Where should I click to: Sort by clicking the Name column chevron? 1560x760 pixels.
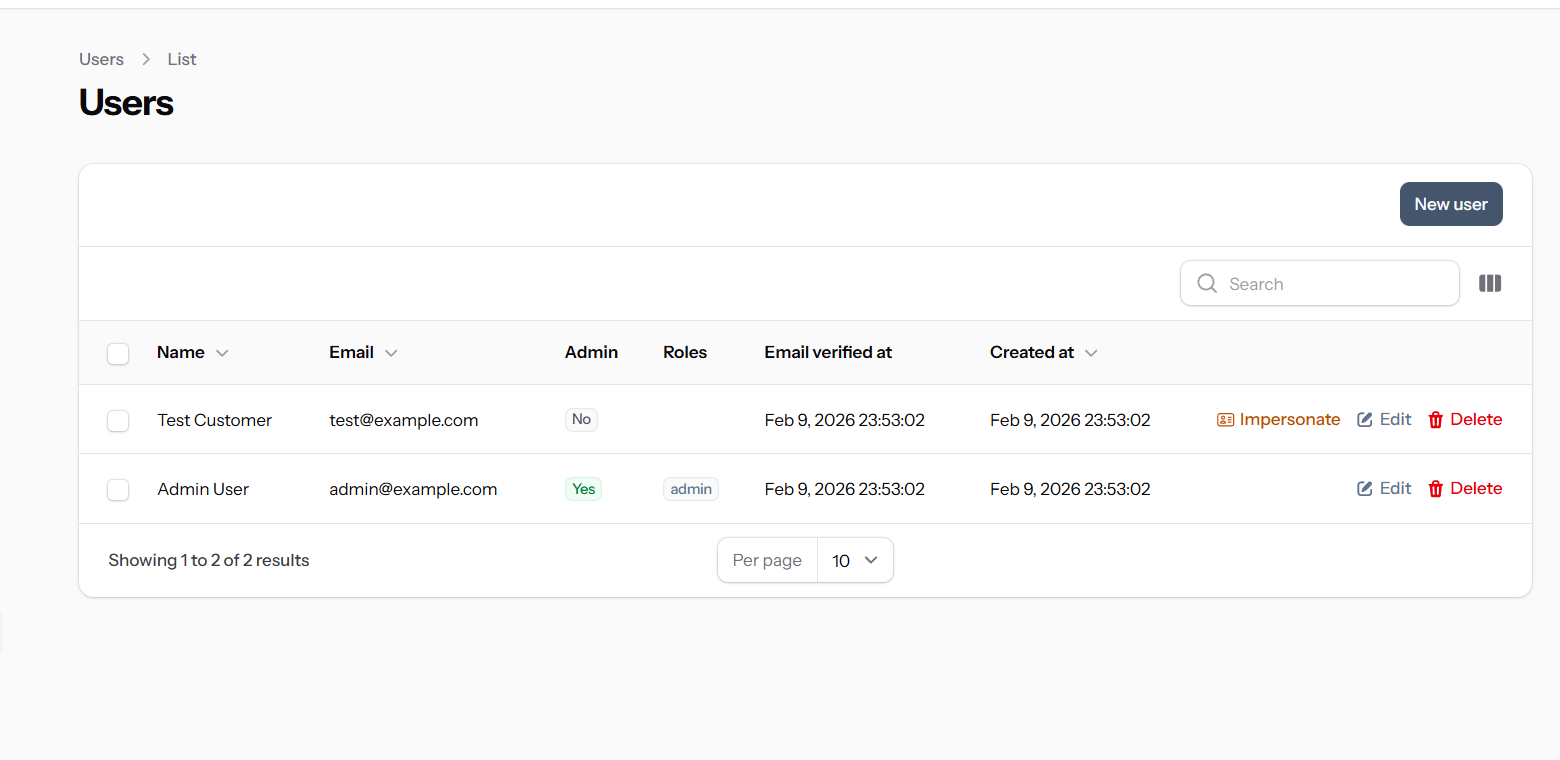(x=222, y=353)
